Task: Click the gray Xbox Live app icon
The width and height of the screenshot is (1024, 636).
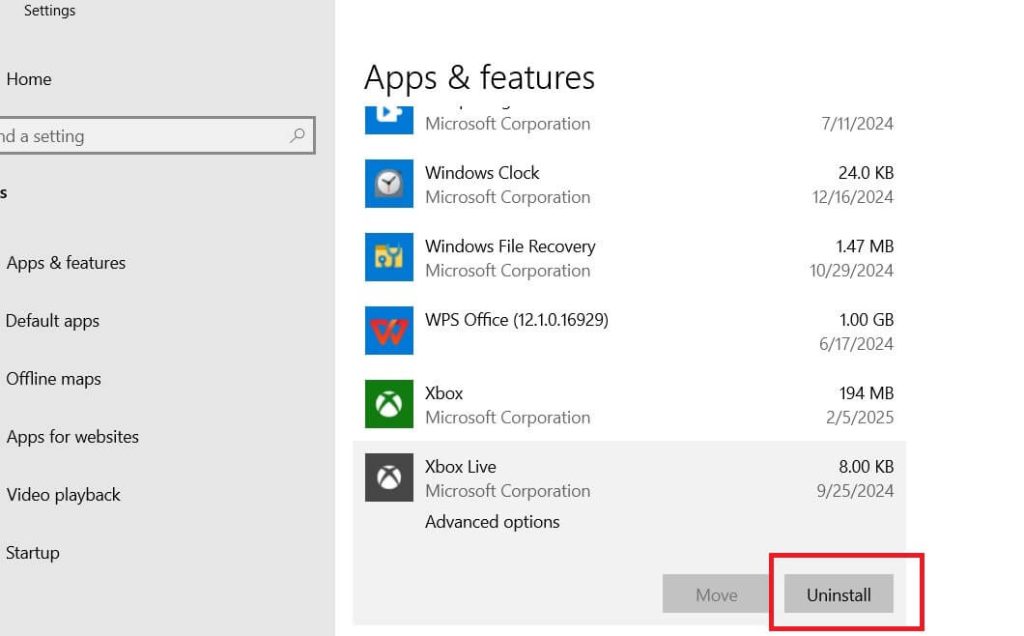Action: click(389, 477)
